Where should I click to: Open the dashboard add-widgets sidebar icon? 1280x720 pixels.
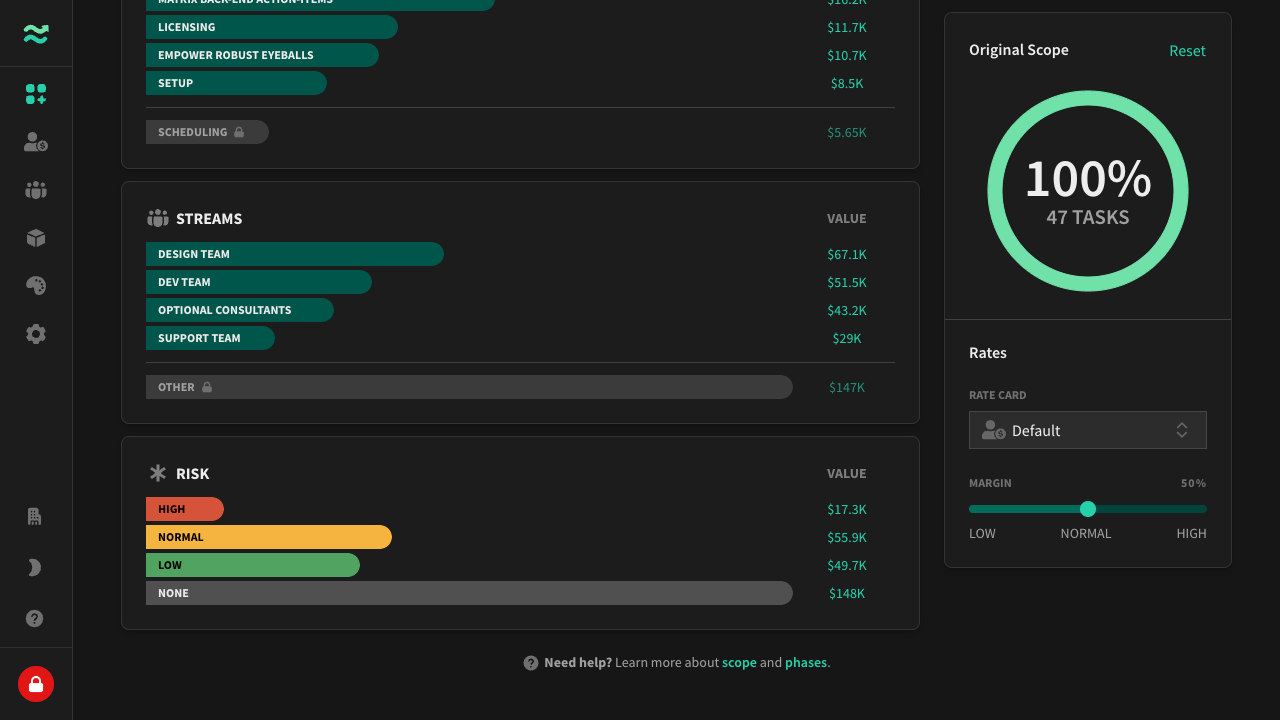[36, 94]
